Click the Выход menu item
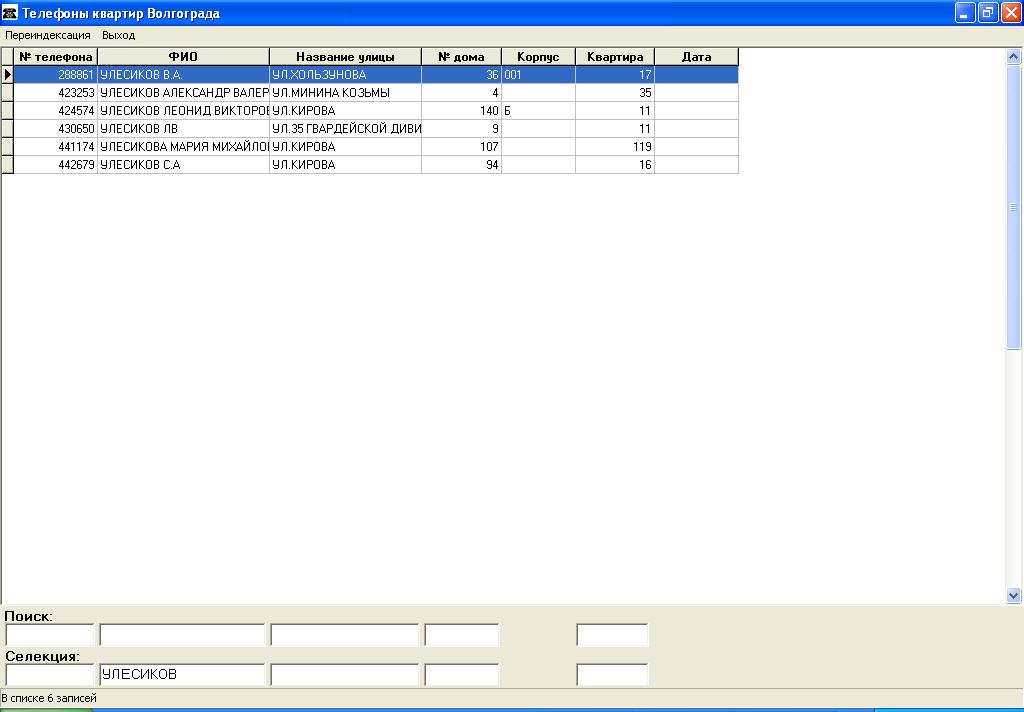 (x=119, y=35)
